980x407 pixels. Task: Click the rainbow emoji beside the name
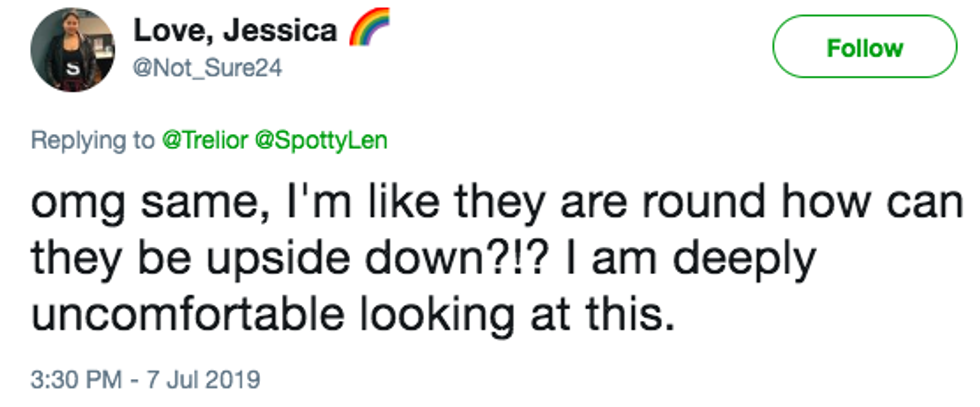[x=366, y=32]
